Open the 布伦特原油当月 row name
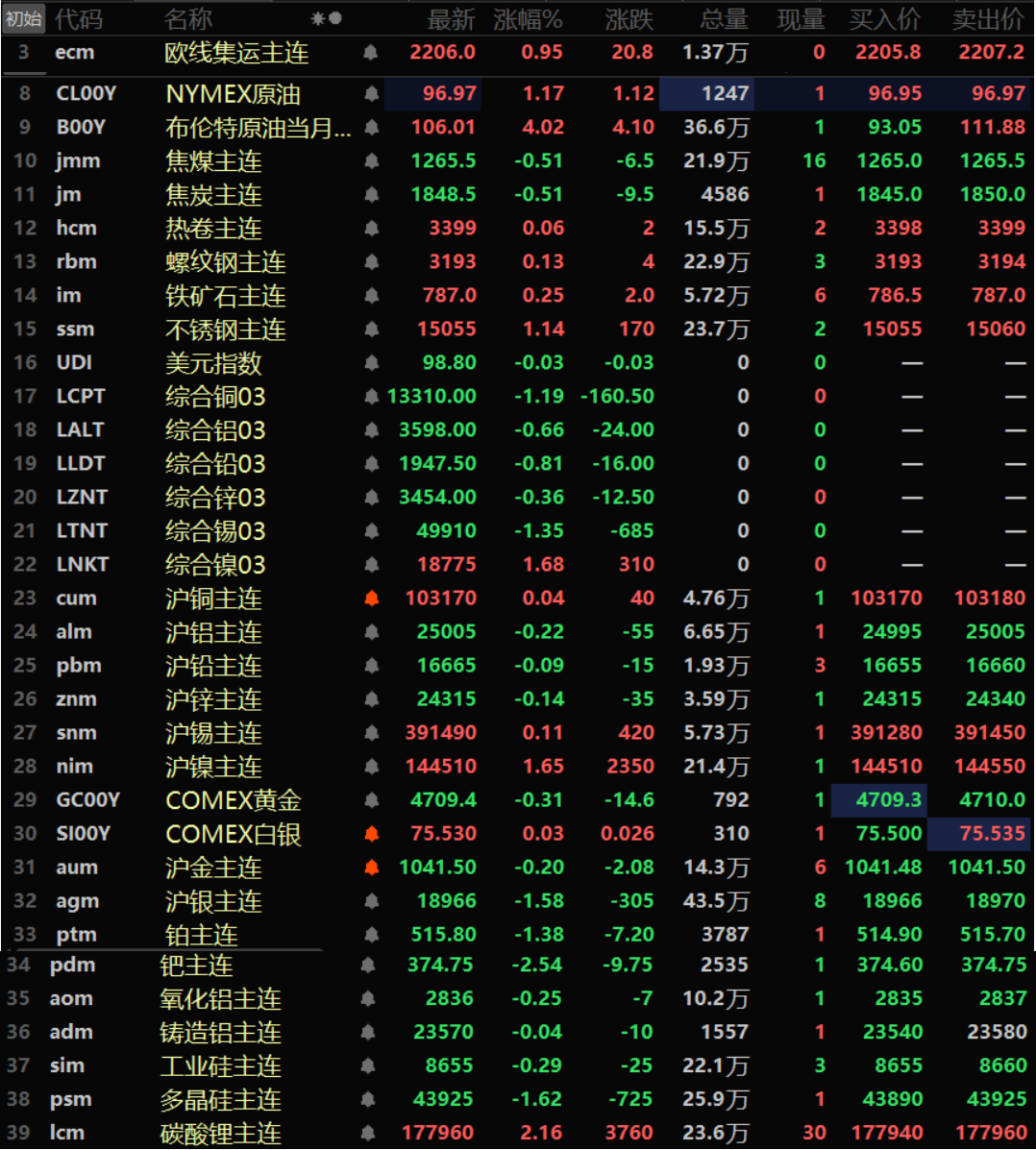This screenshot has width=1036, height=1150. [x=258, y=128]
